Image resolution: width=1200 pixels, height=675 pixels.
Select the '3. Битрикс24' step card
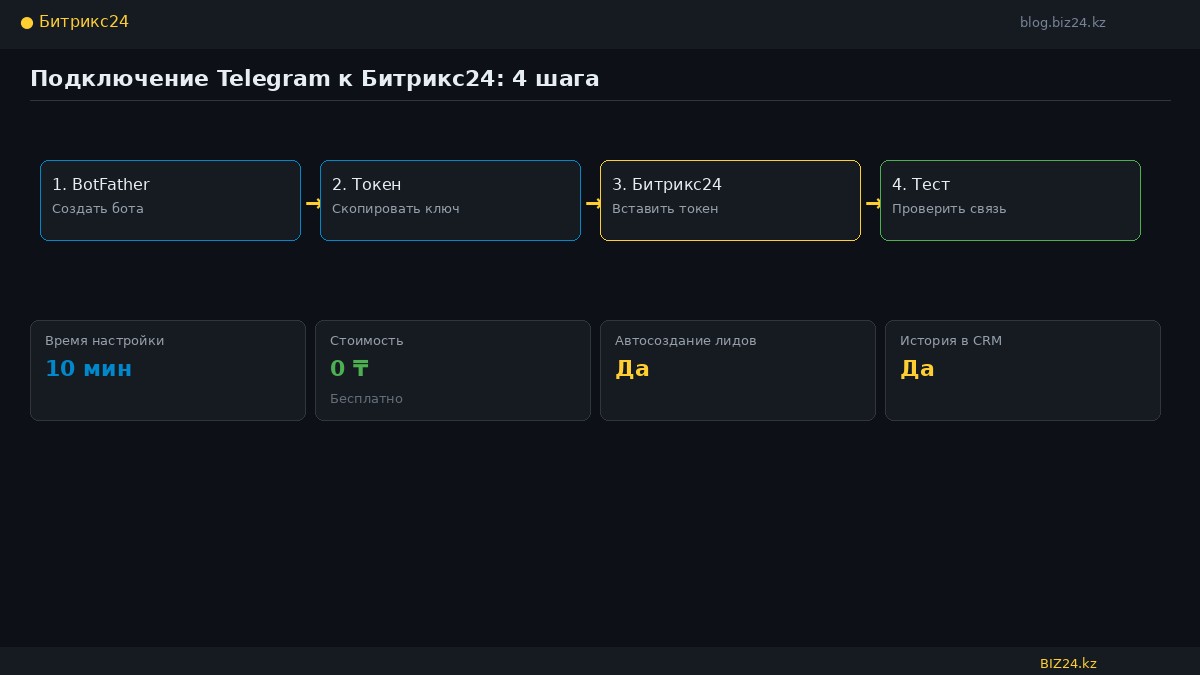730,200
